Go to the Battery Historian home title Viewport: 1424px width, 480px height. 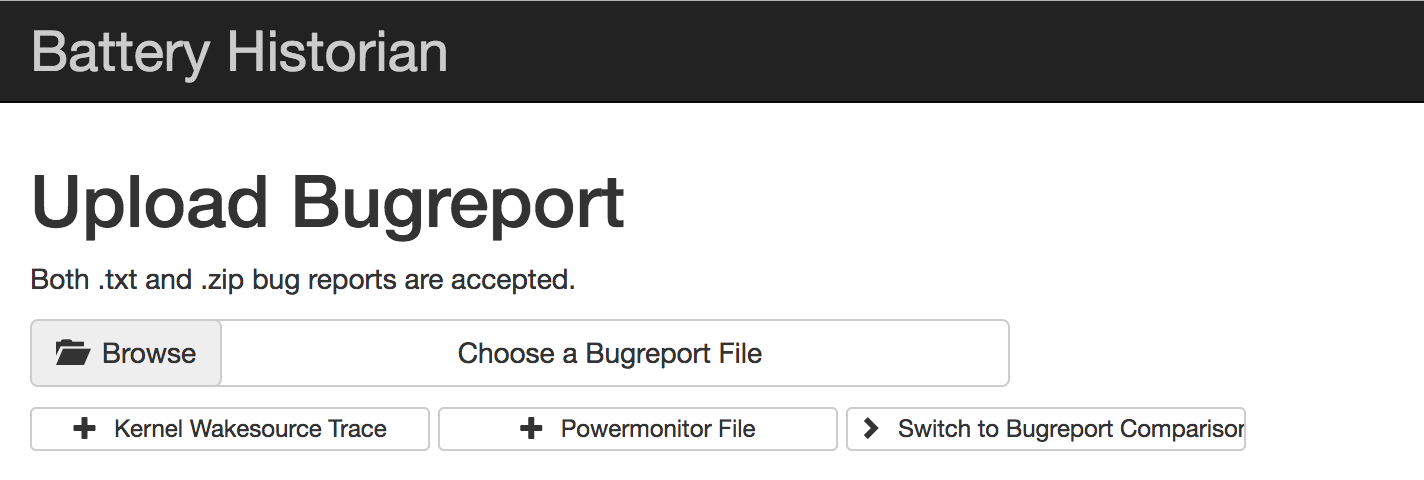(x=240, y=51)
